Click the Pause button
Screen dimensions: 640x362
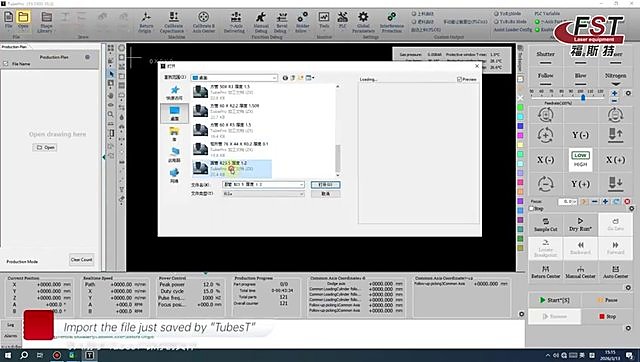click(607, 300)
